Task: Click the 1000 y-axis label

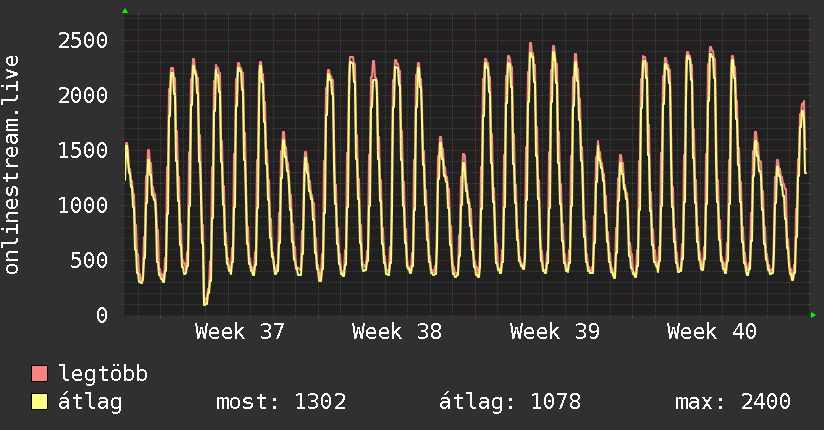Action: [x=83, y=206]
